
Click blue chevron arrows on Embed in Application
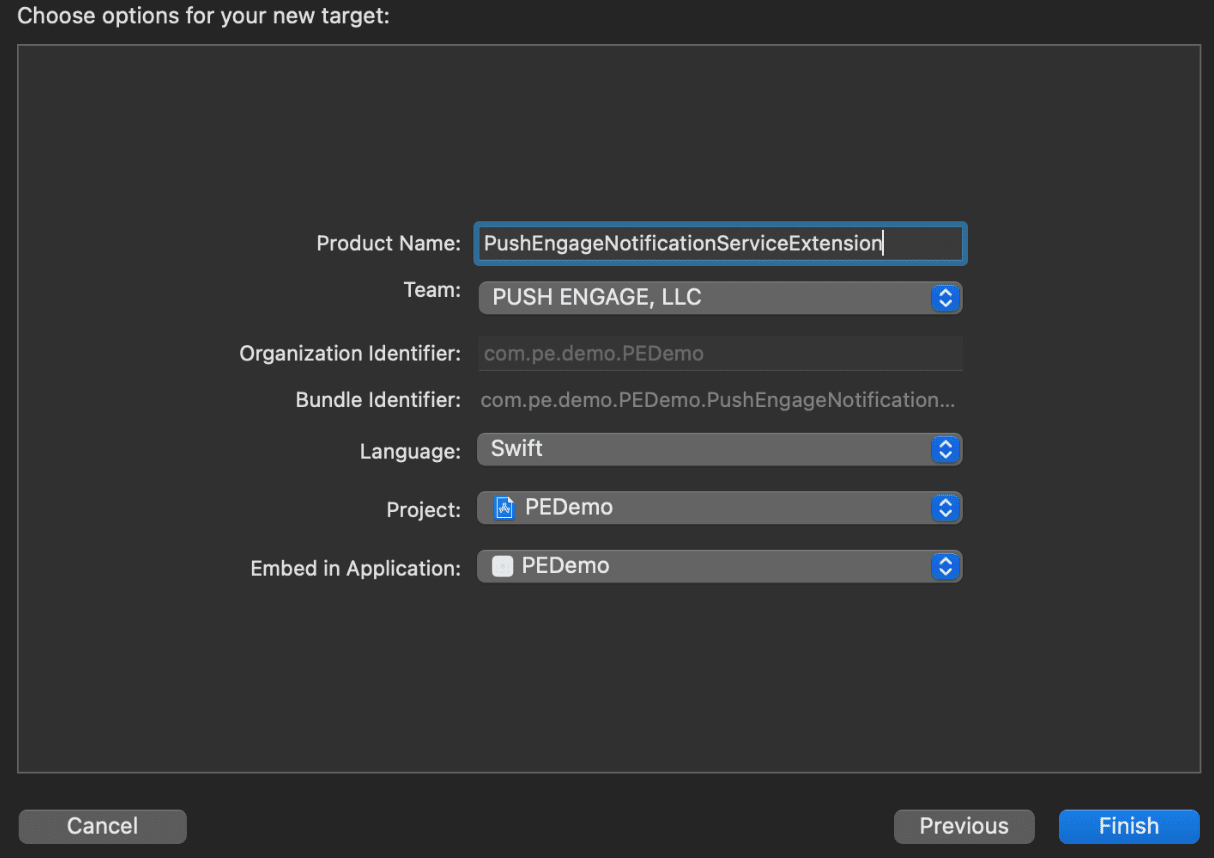pos(945,567)
